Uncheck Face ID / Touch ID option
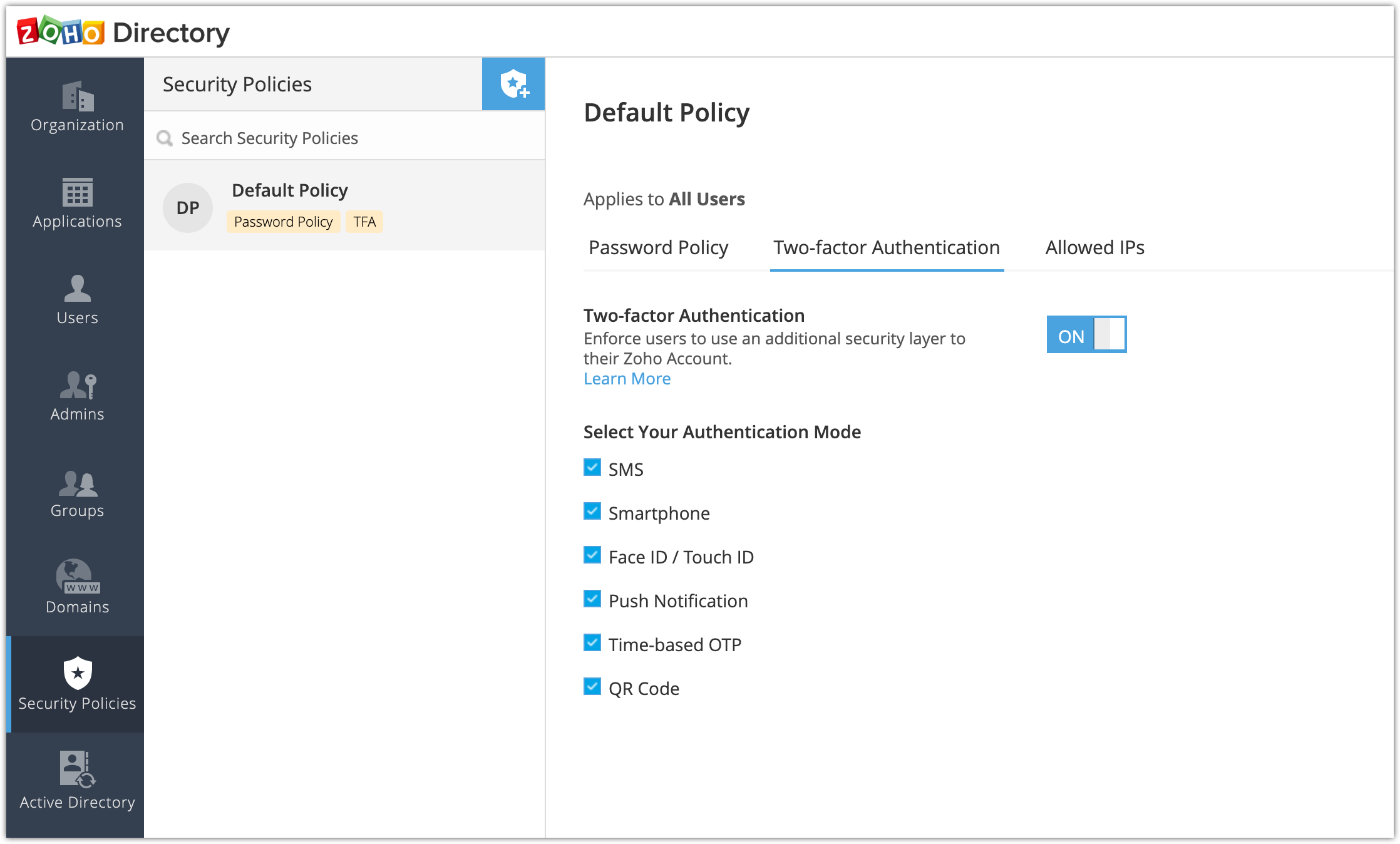Image resolution: width=1400 pixels, height=844 pixels. (x=592, y=555)
